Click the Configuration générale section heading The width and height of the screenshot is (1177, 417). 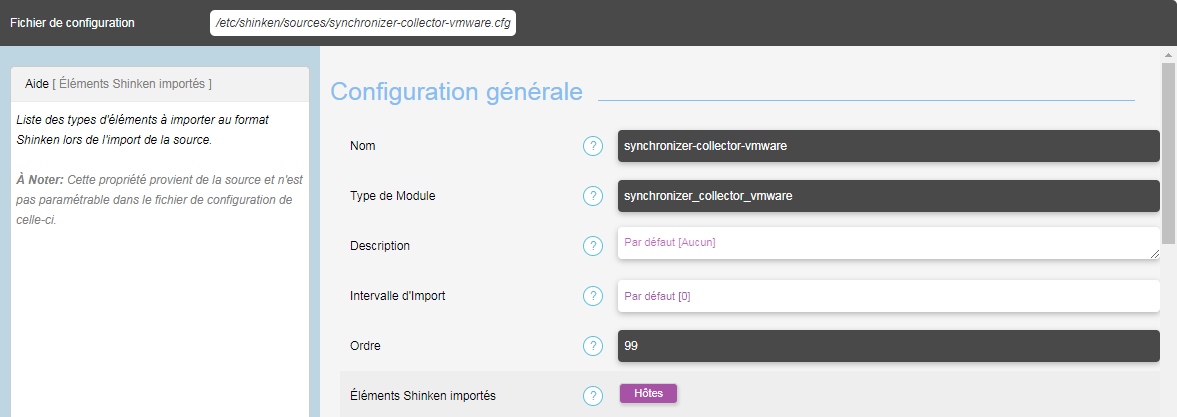click(456, 92)
